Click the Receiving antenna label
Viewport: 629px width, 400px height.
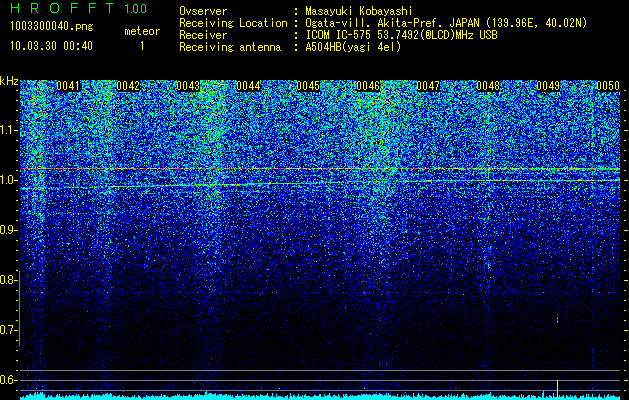pyautogui.click(x=230, y=47)
